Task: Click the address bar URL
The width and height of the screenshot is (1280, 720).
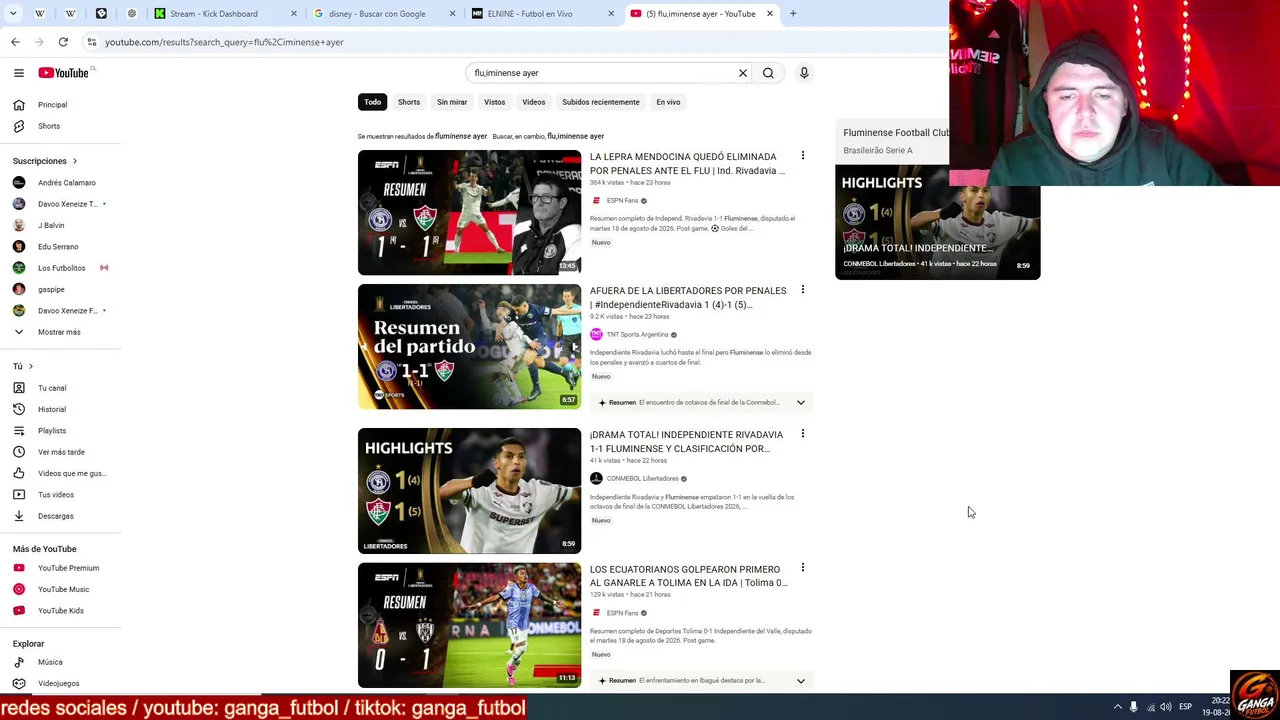Action: (224, 42)
